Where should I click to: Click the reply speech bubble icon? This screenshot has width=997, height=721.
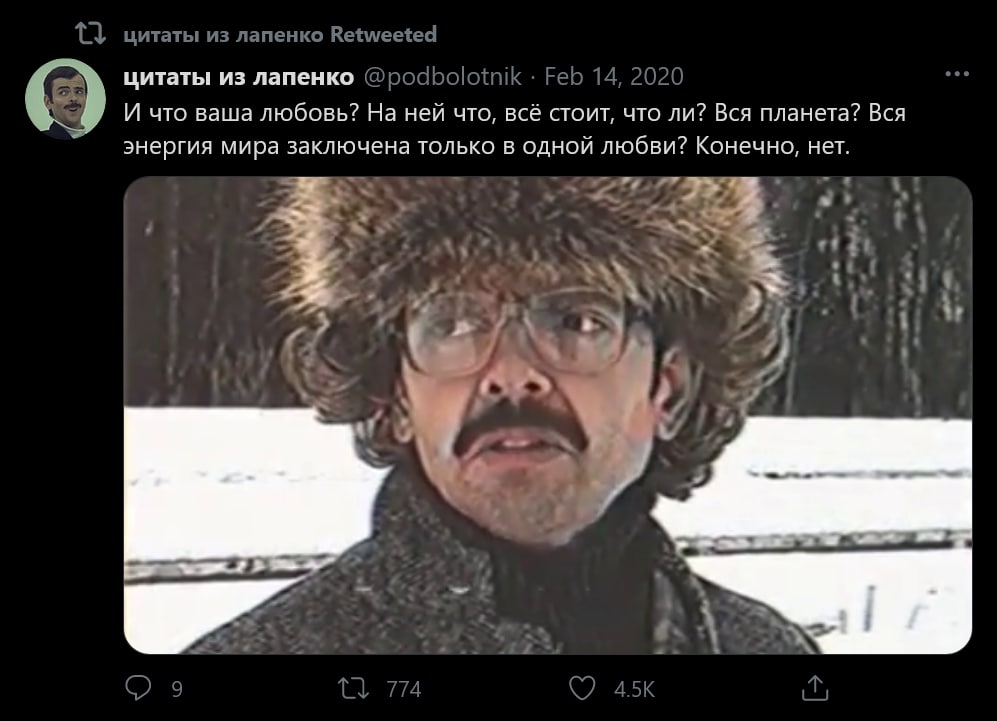(x=138, y=688)
